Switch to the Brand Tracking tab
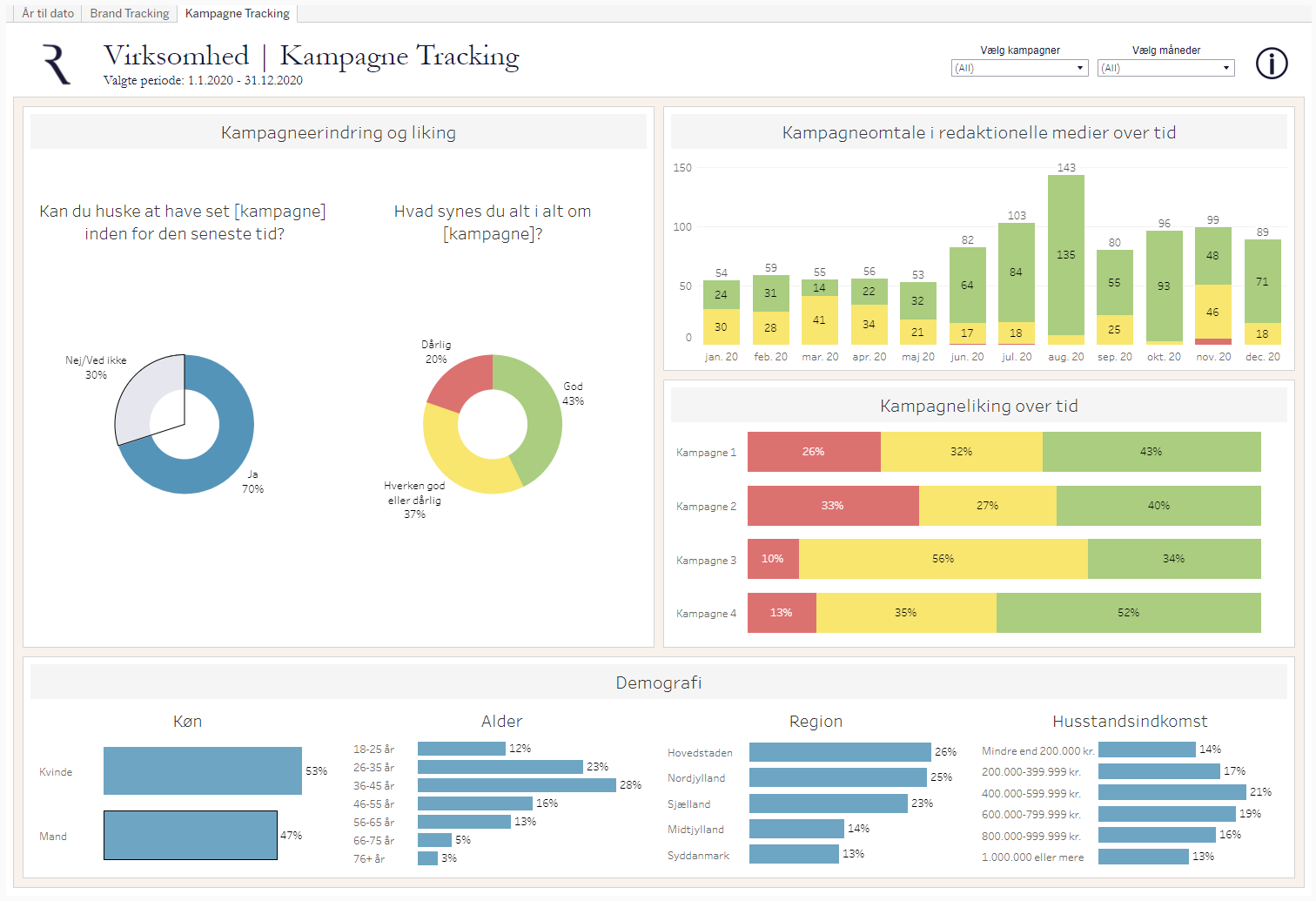 click(129, 13)
